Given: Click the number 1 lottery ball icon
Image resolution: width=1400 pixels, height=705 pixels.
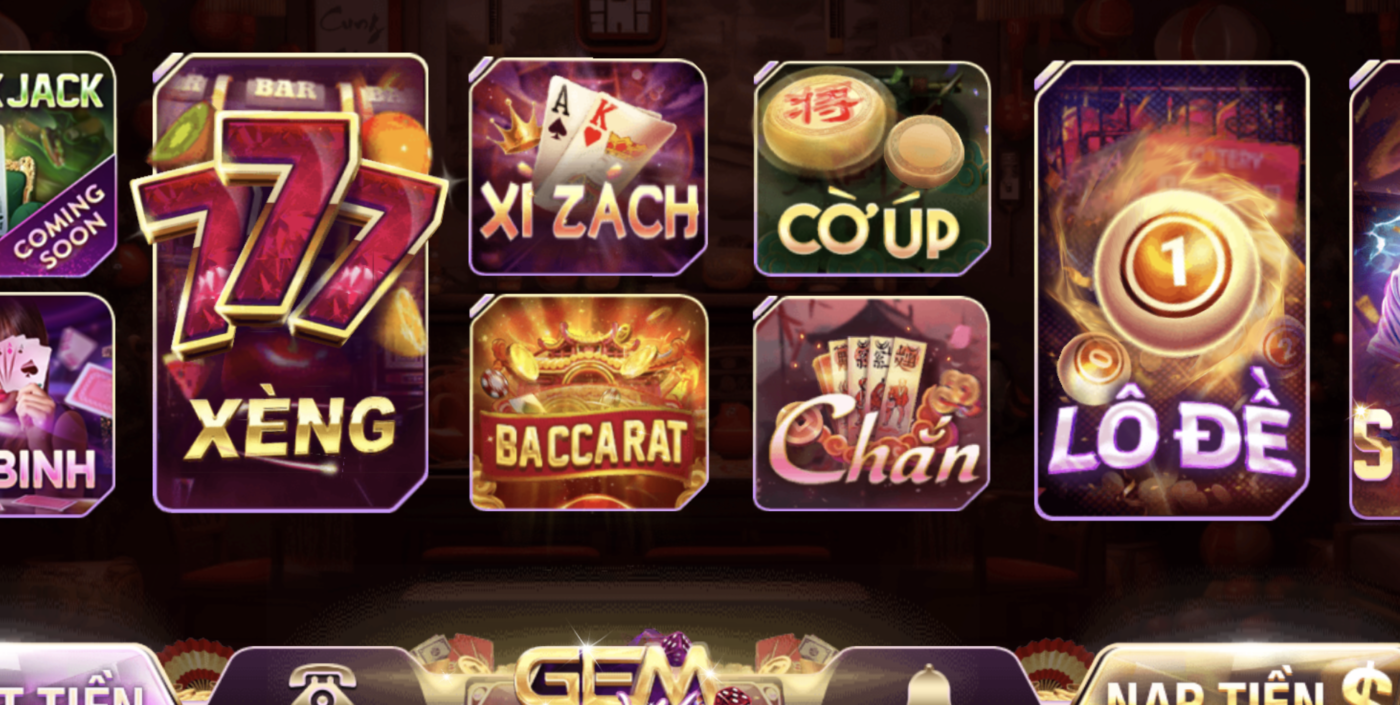Looking at the screenshot, I should pyautogui.click(x=1176, y=262).
